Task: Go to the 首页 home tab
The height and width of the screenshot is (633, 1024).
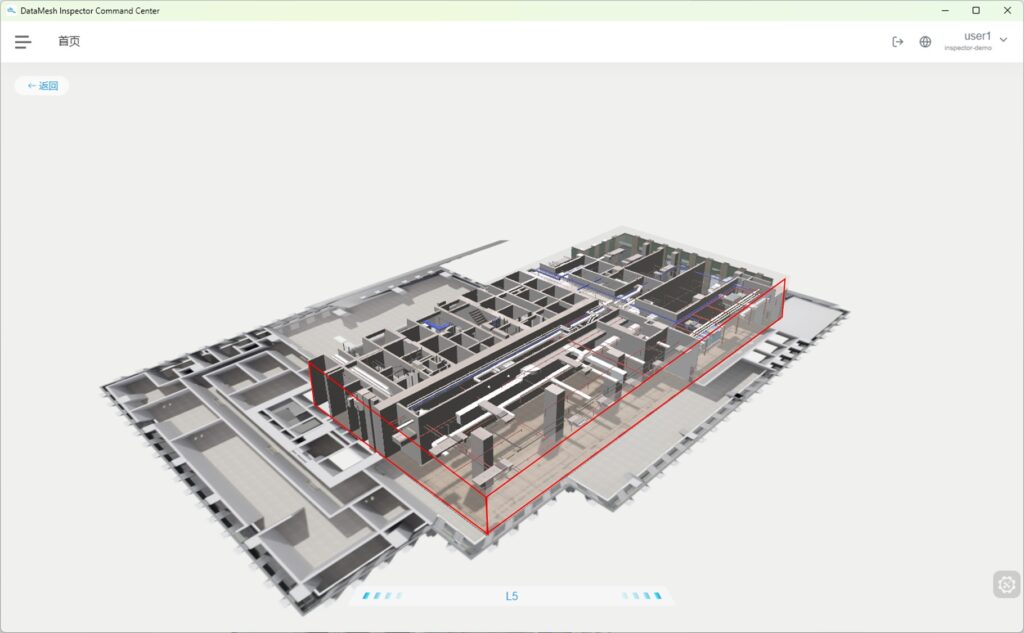Action: (x=69, y=42)
